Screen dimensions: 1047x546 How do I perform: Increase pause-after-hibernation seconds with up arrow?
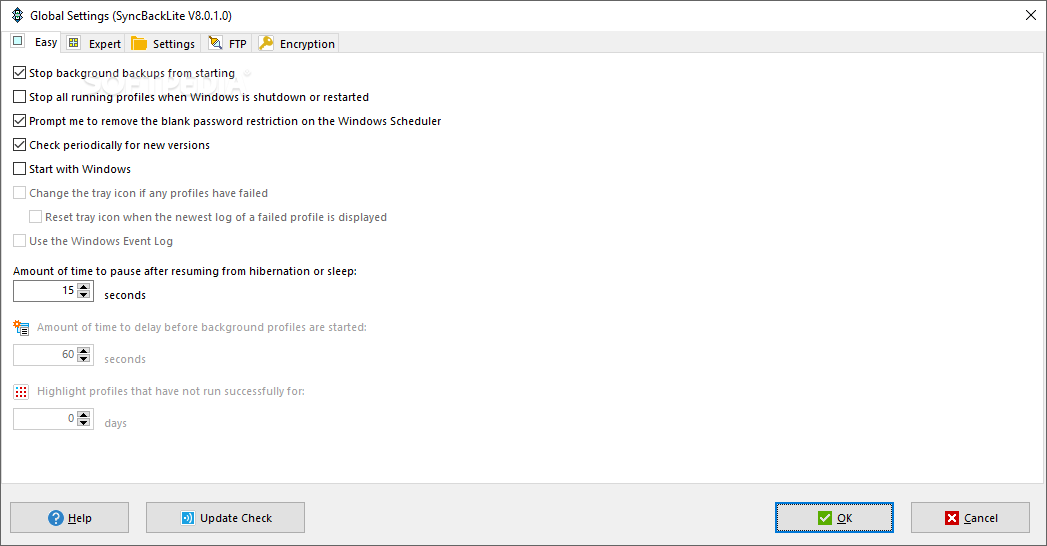point(83,286)
